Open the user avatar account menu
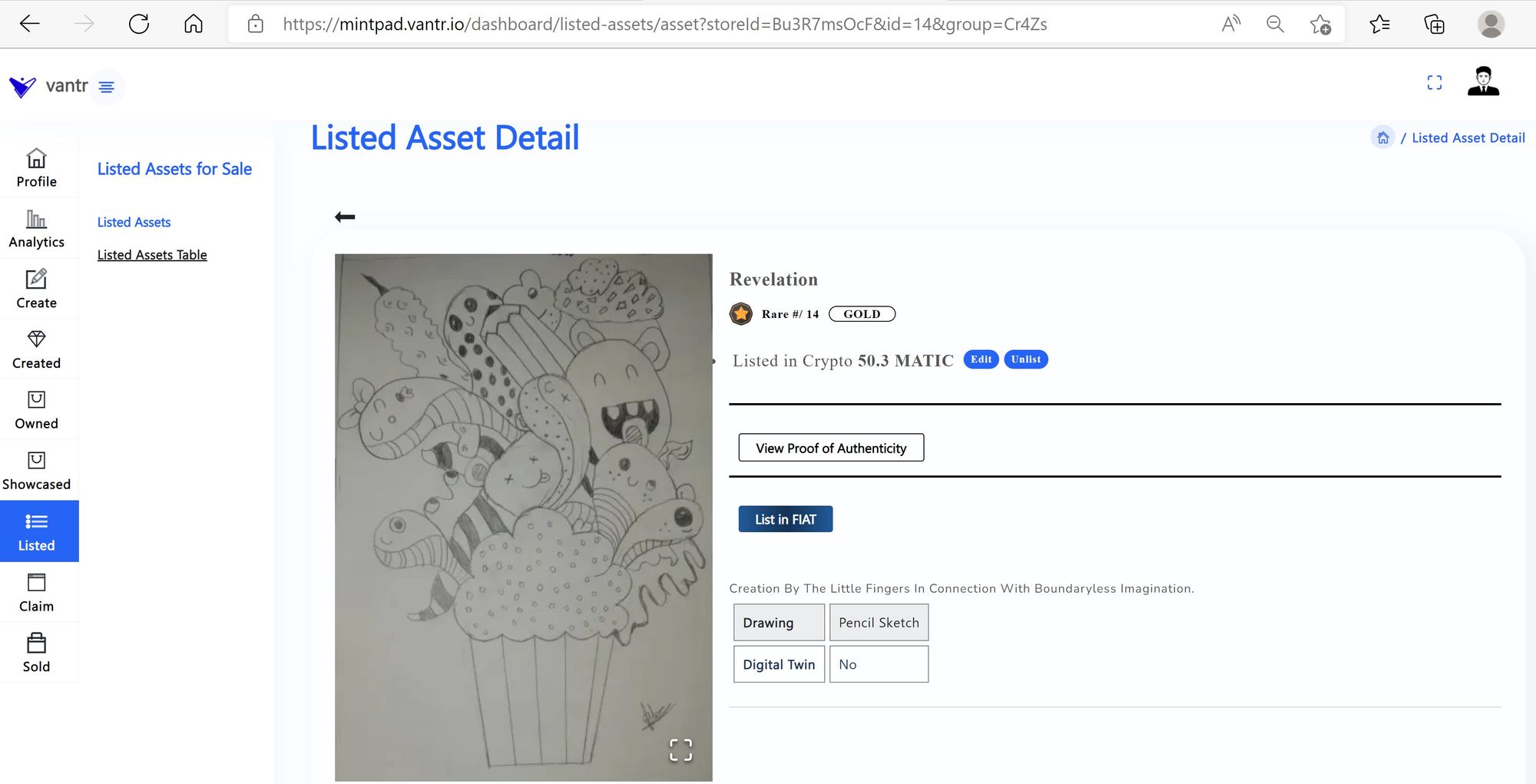Viewport: 1536px width, 784px height. pos(1483,81)
